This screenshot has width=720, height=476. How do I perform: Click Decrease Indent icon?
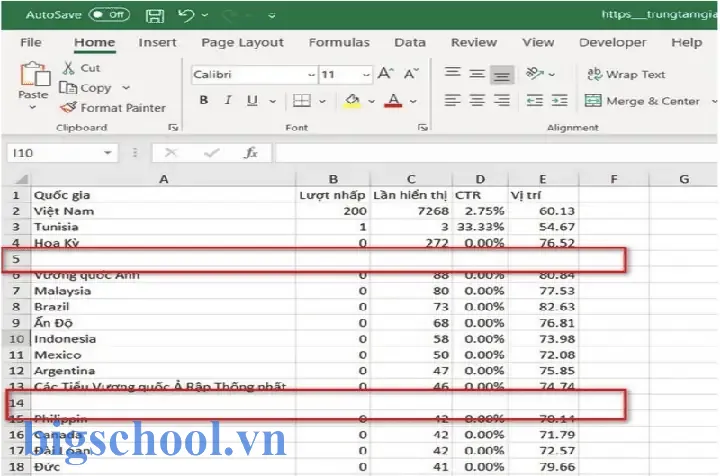point(534,100)
